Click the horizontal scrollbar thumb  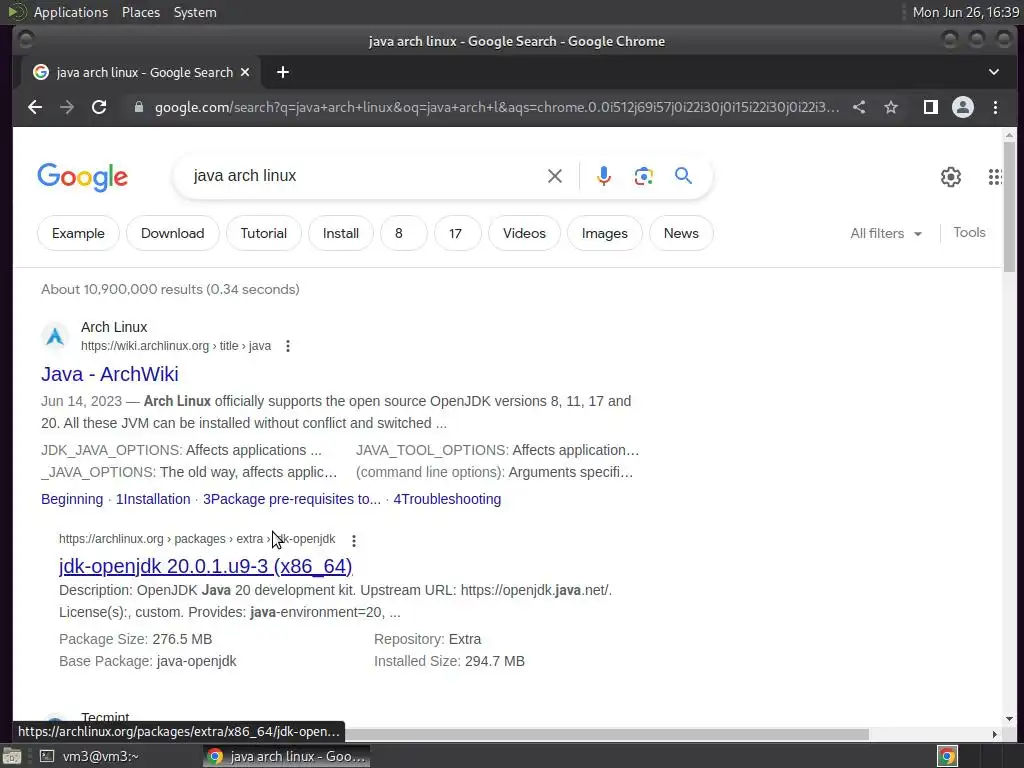(x=606, y=734)
